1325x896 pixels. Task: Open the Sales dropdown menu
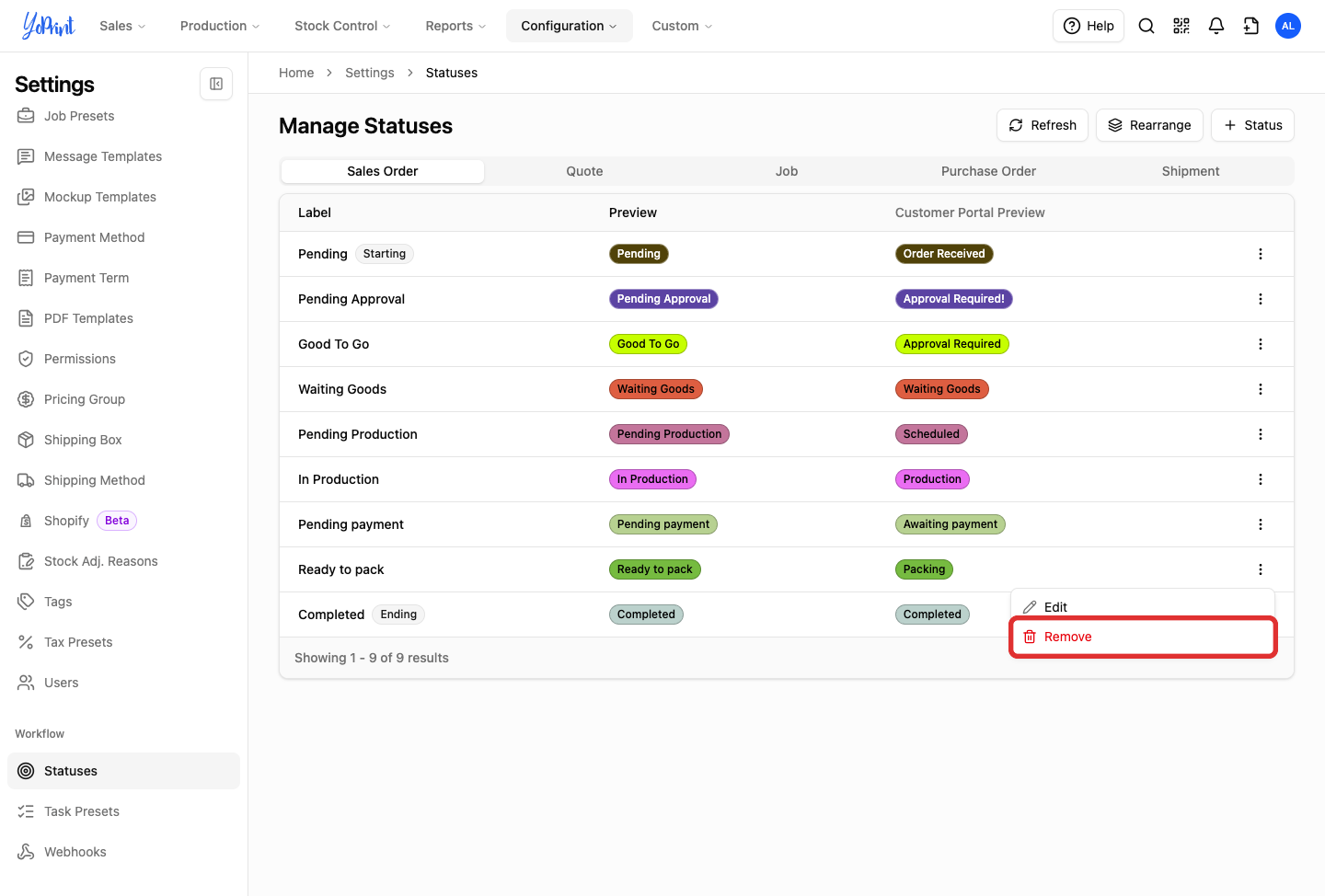pyautogui.click(x=122, y=26)
